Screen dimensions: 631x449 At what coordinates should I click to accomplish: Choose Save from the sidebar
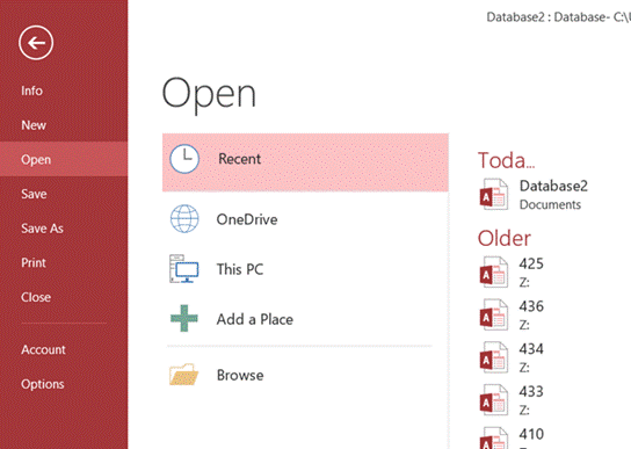click(x=34, y=194)
